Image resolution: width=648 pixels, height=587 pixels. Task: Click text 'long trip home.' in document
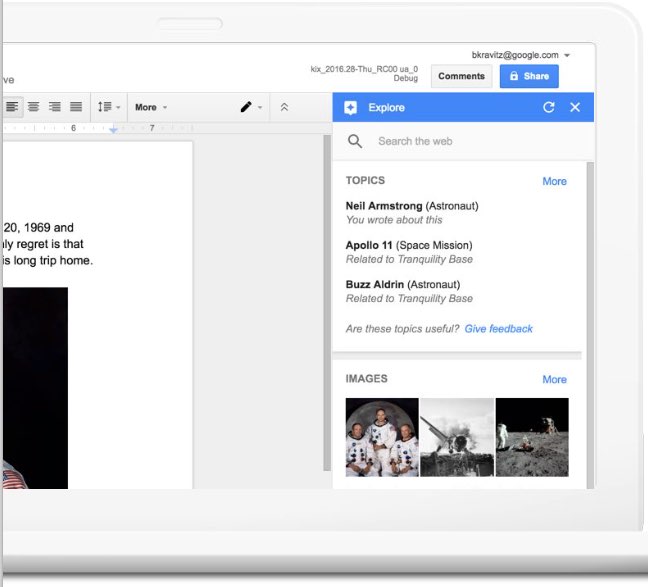[x=53, y=260]
